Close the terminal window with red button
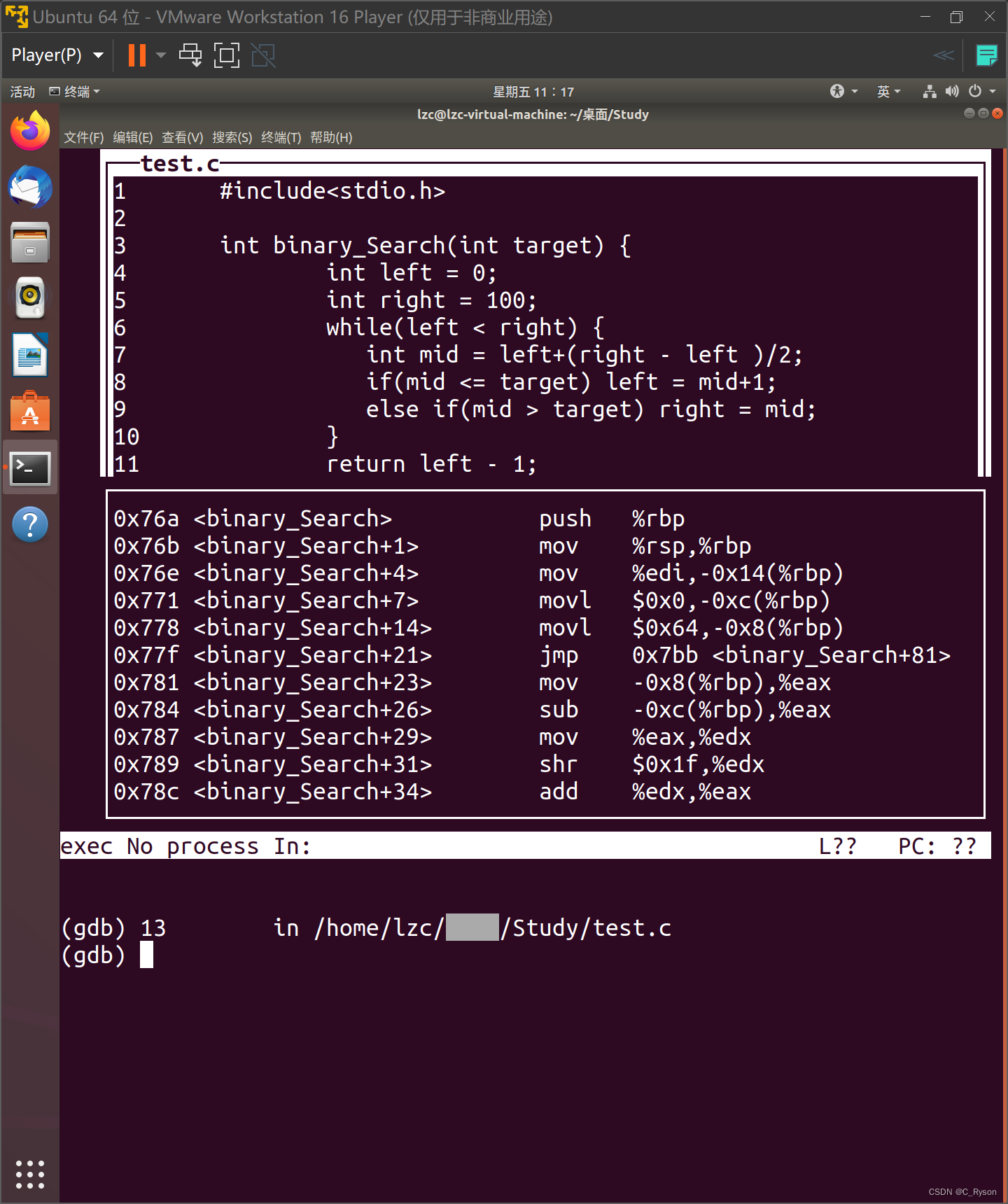The height and width of the screenshot is (1204, 1008). [997, 113]
